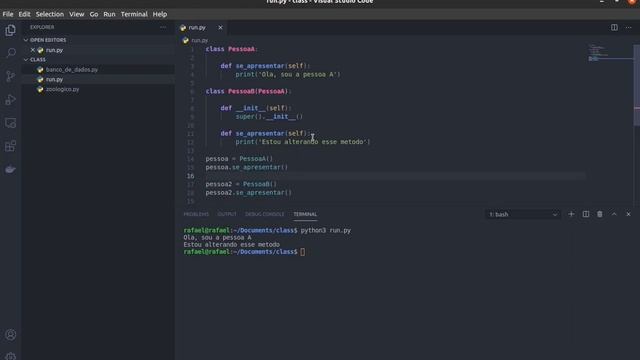Kill the terminal with trash icon
The image size is (640, 360).
tap(600, 214)
